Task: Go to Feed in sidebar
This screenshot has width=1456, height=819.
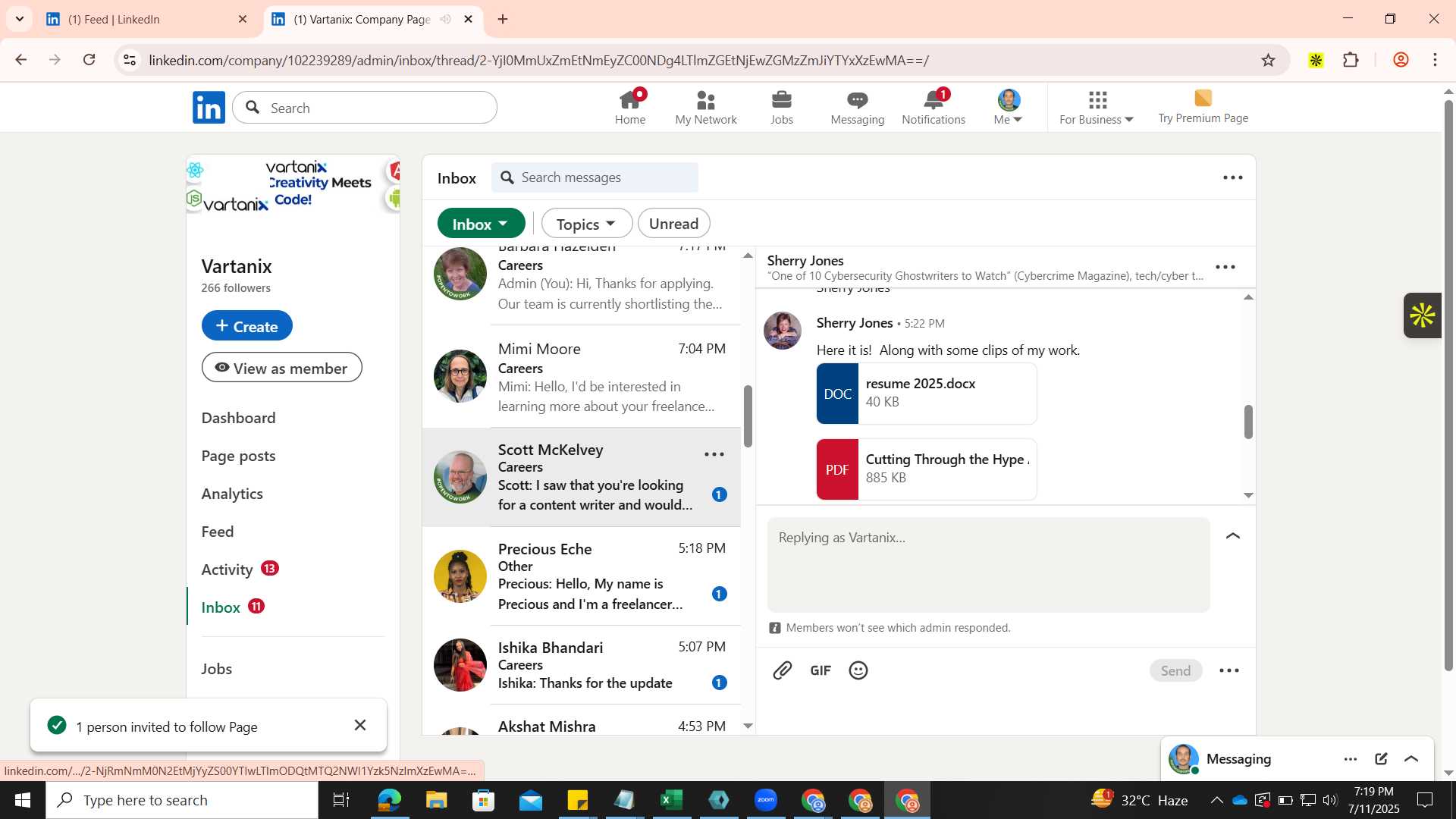Action: (218, 532)
